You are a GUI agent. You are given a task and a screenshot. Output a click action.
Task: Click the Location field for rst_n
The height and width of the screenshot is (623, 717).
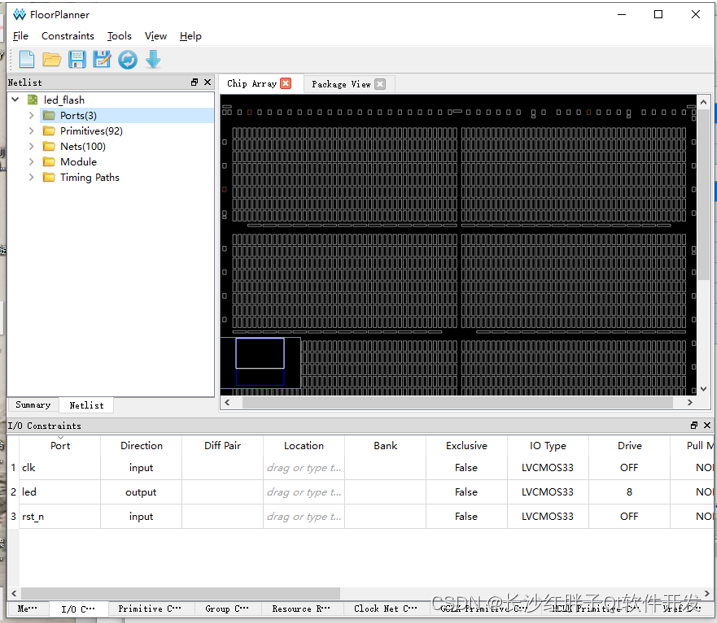(304, 516)
